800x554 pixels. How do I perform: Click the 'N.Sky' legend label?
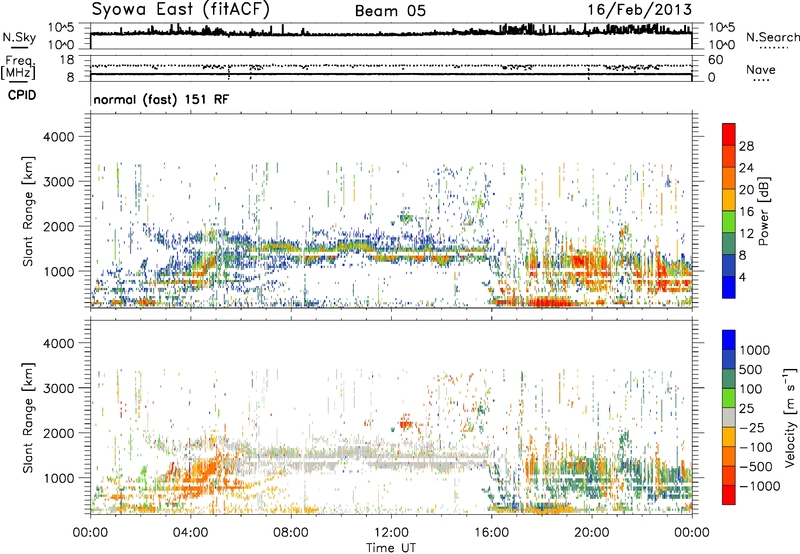click(19, 37)
